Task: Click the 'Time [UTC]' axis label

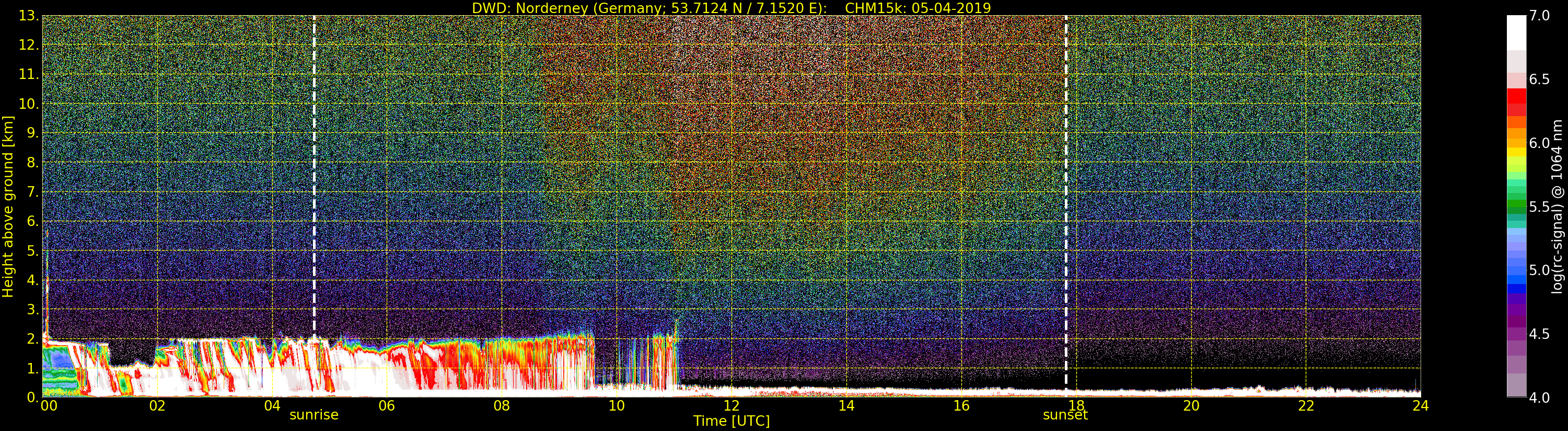Action: (x=731, y=421)
